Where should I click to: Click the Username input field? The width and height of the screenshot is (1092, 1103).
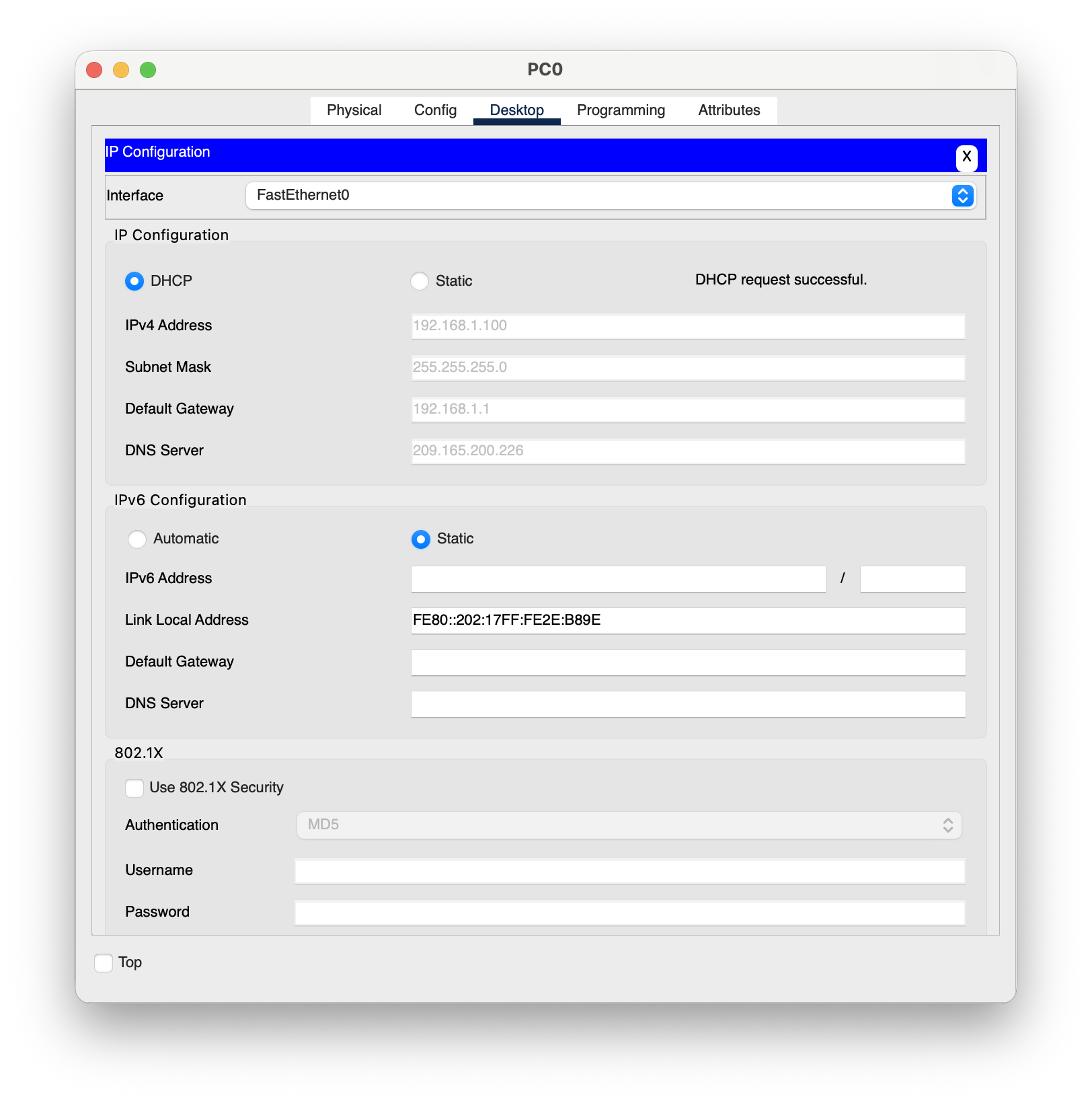pyautogui.click(x=629, y=871)
